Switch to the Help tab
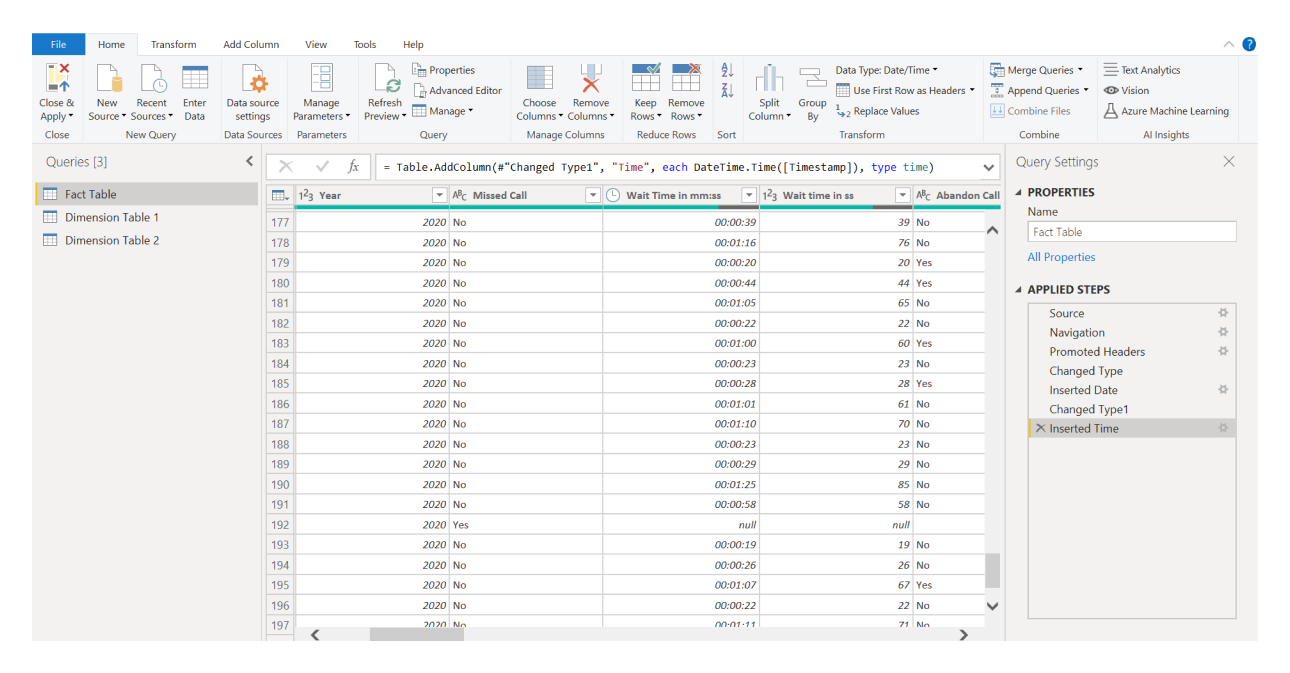Screen dimensions: 1290x673 [413, 44]
